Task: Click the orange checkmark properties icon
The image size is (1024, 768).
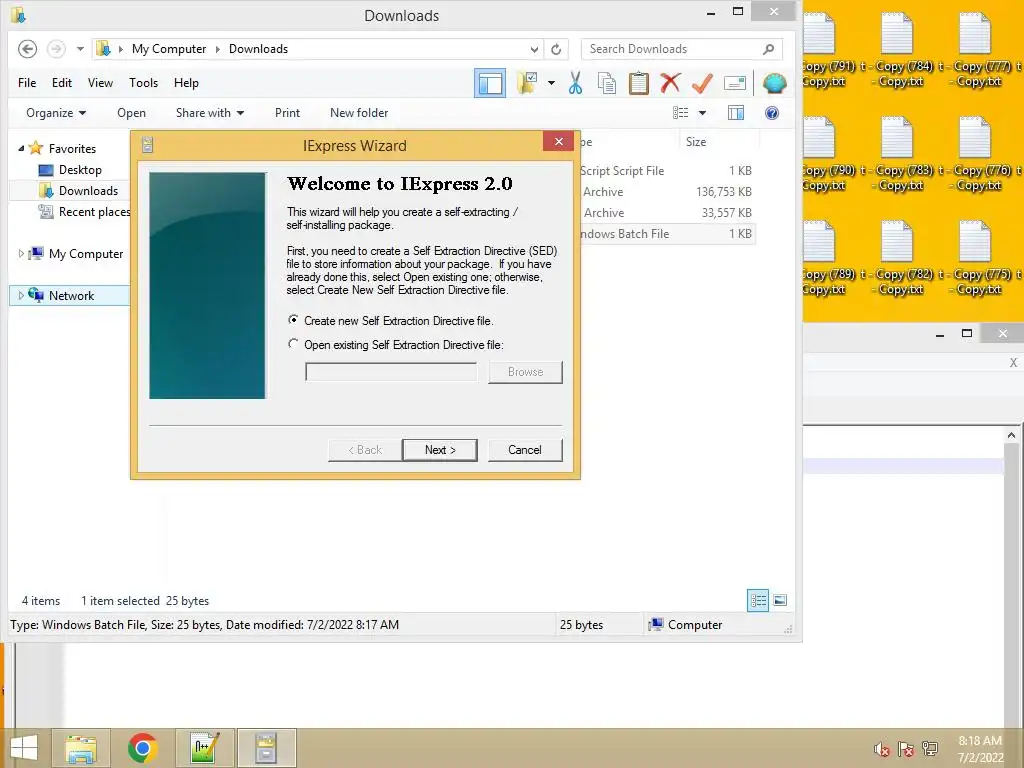Action: tap(702, 83)
